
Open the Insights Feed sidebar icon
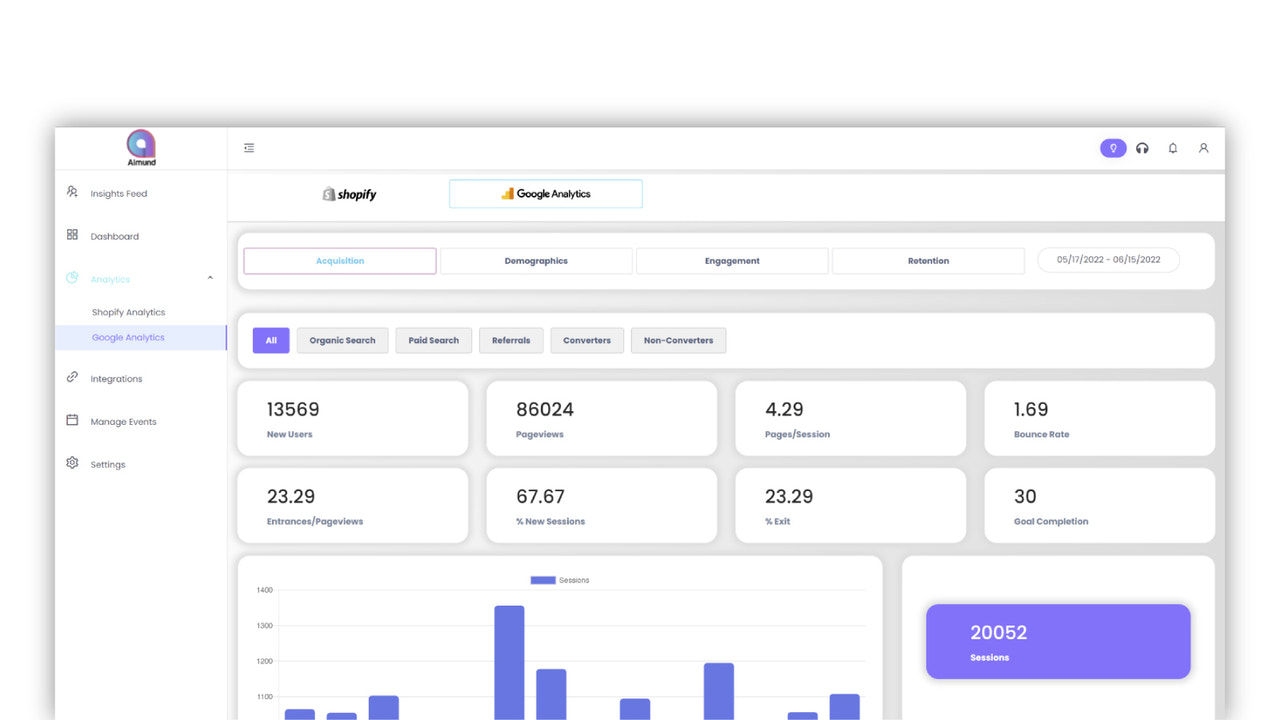click(x=72, y=191)
